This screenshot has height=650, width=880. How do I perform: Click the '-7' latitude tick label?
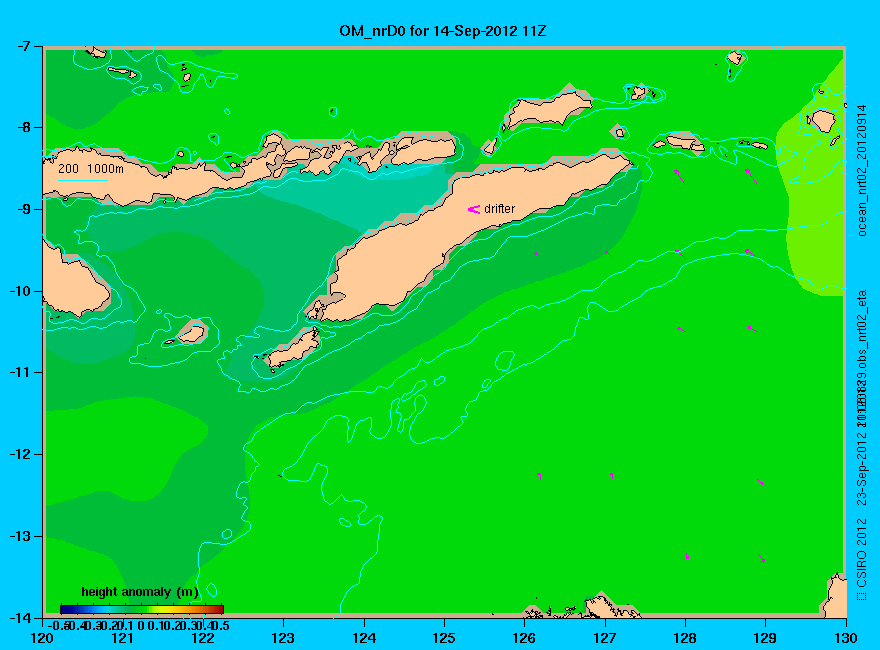(x=23, y=46)
